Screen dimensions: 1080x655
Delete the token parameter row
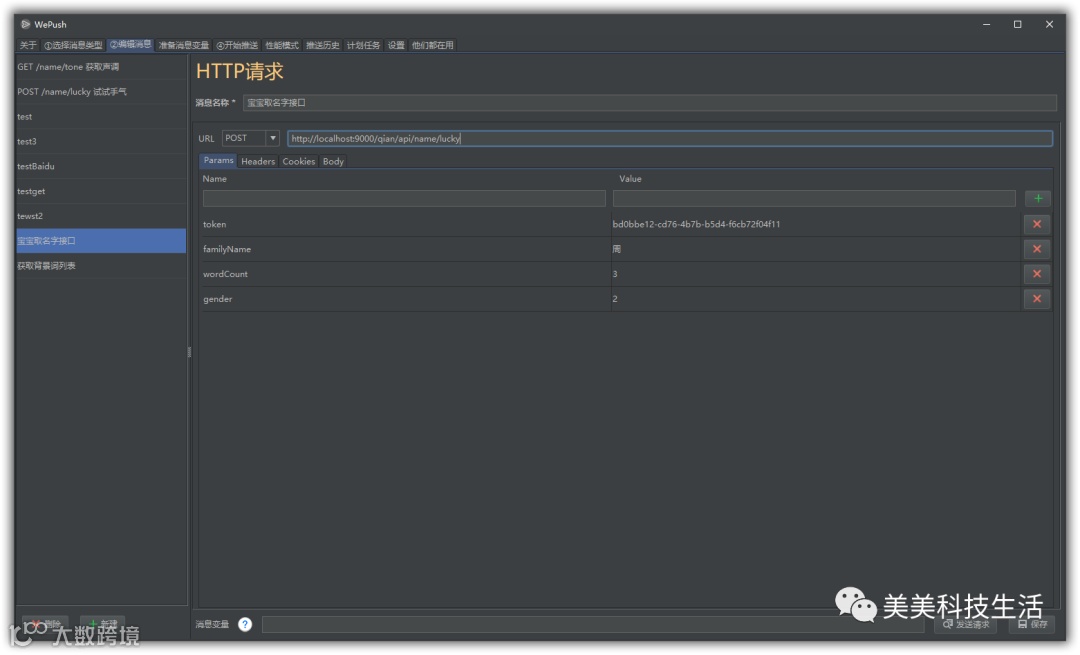point(1037,224)
